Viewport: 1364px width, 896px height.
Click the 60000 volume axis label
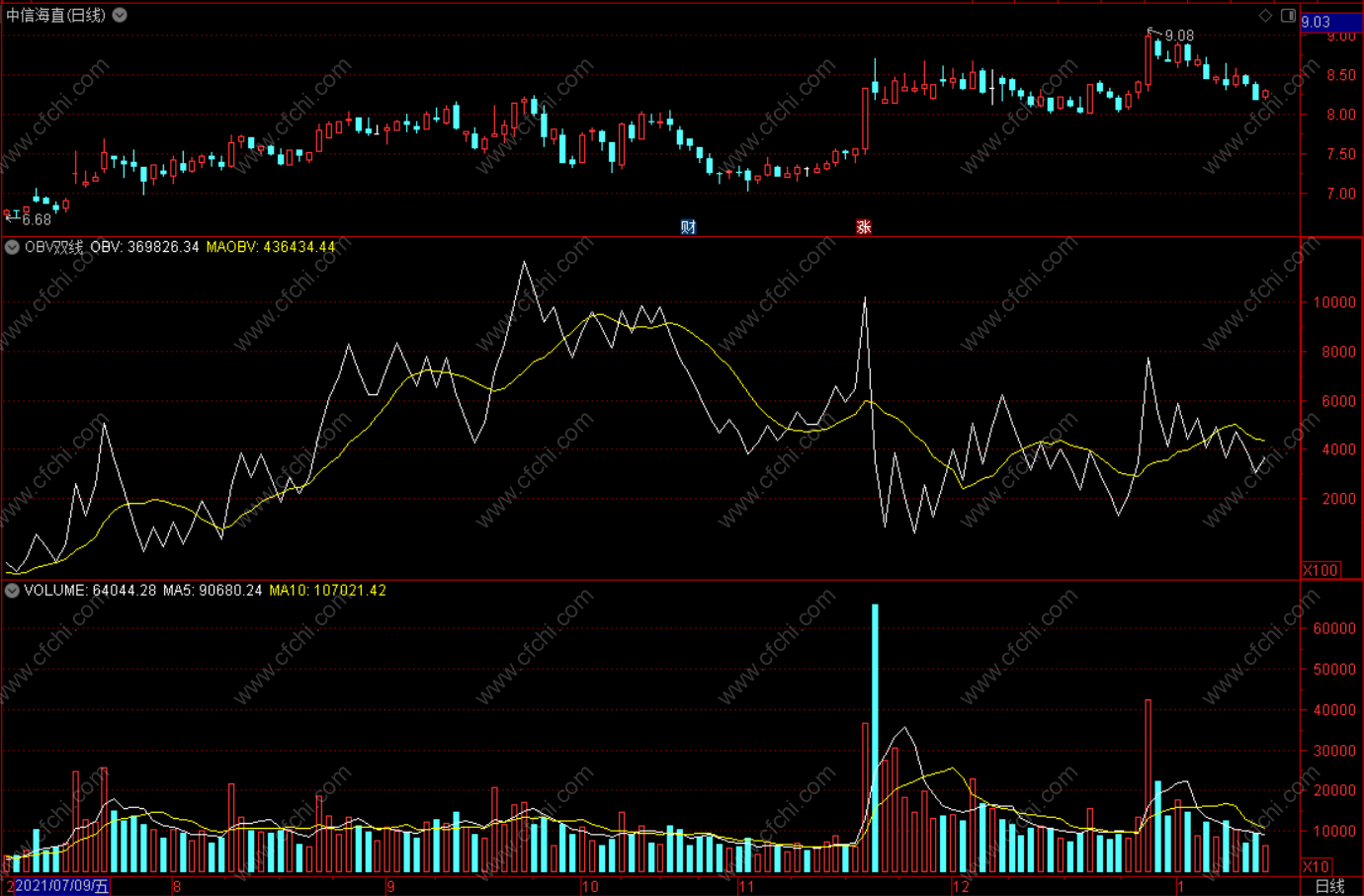[x=1334, y=628]
